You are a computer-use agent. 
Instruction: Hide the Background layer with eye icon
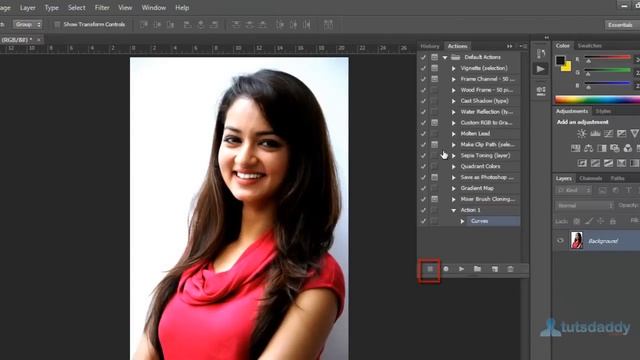(560, 241)
